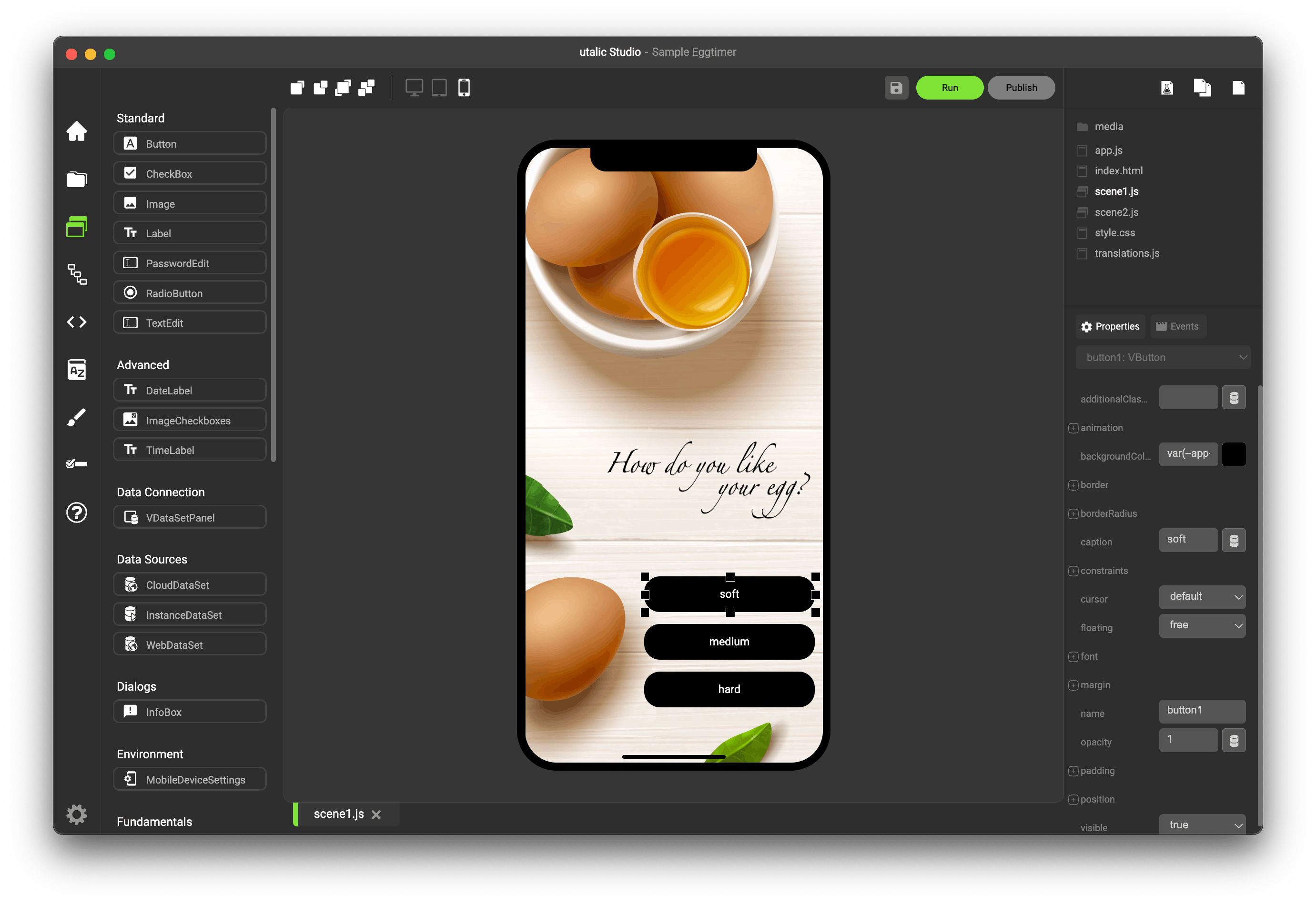
Task: Click the leftmost file icon above file list
Action: pos(1167,87)
